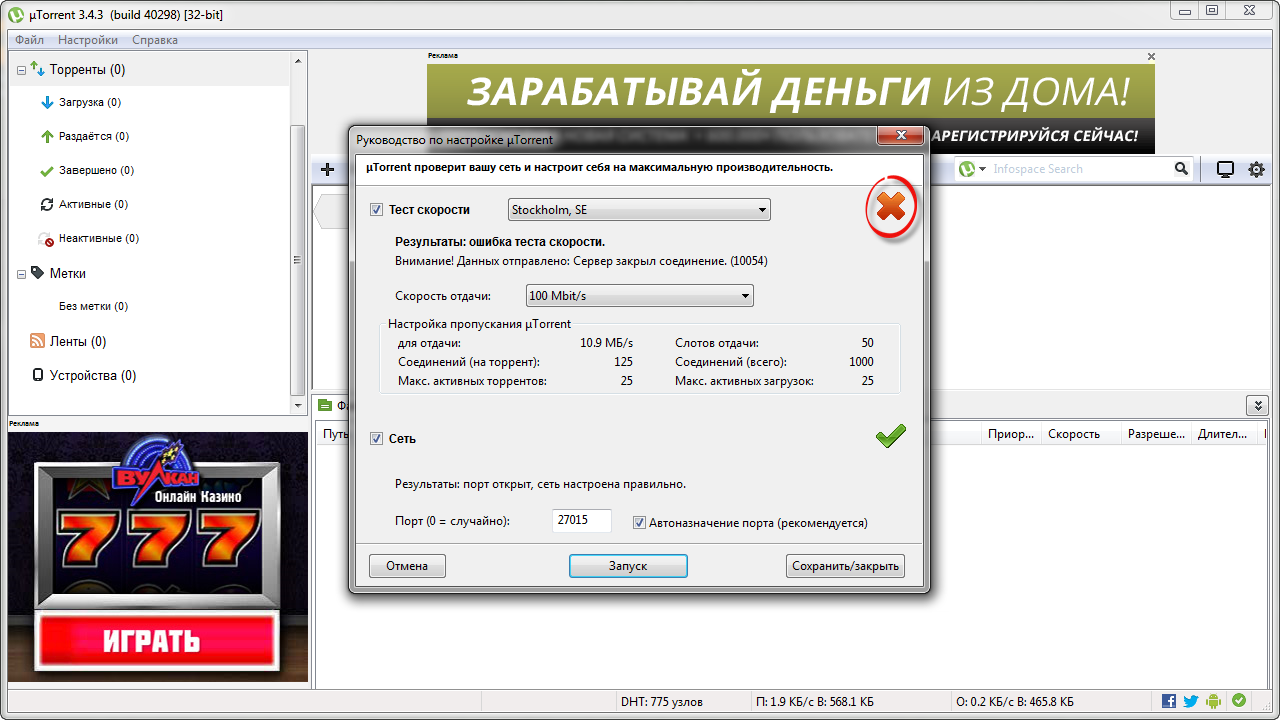Toggle the Сеть checkbox
Image resolution: width=1280 pixels, height=720 pixels.
[x=377, y=439]
